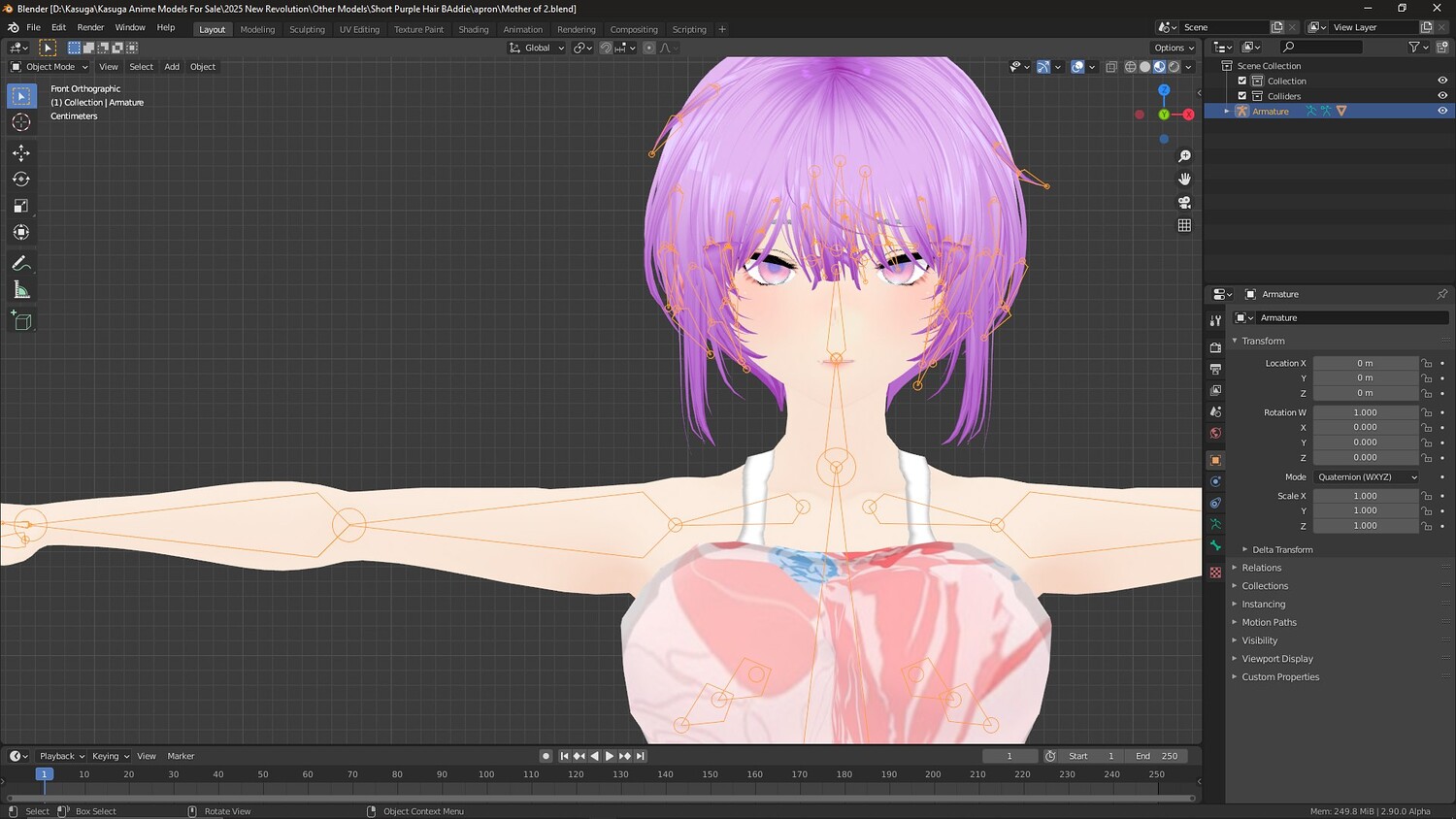
Task: Pick the Scale tool
Action: (x=21, y=206)
